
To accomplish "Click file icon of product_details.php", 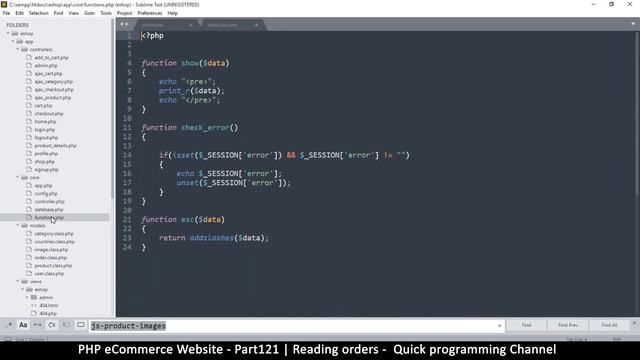I will (29, 145).
